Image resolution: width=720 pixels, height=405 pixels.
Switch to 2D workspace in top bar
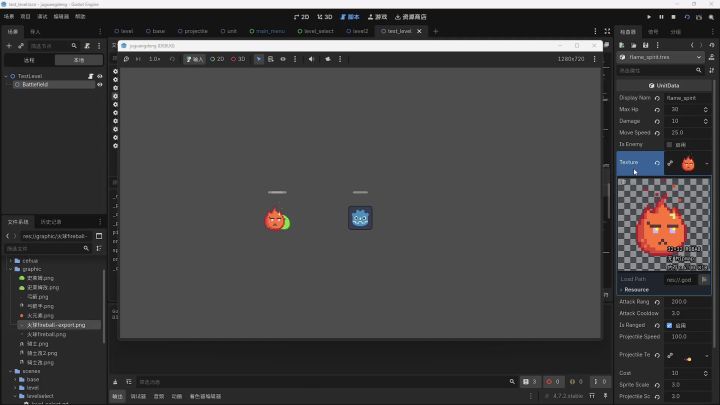point(301,17)
